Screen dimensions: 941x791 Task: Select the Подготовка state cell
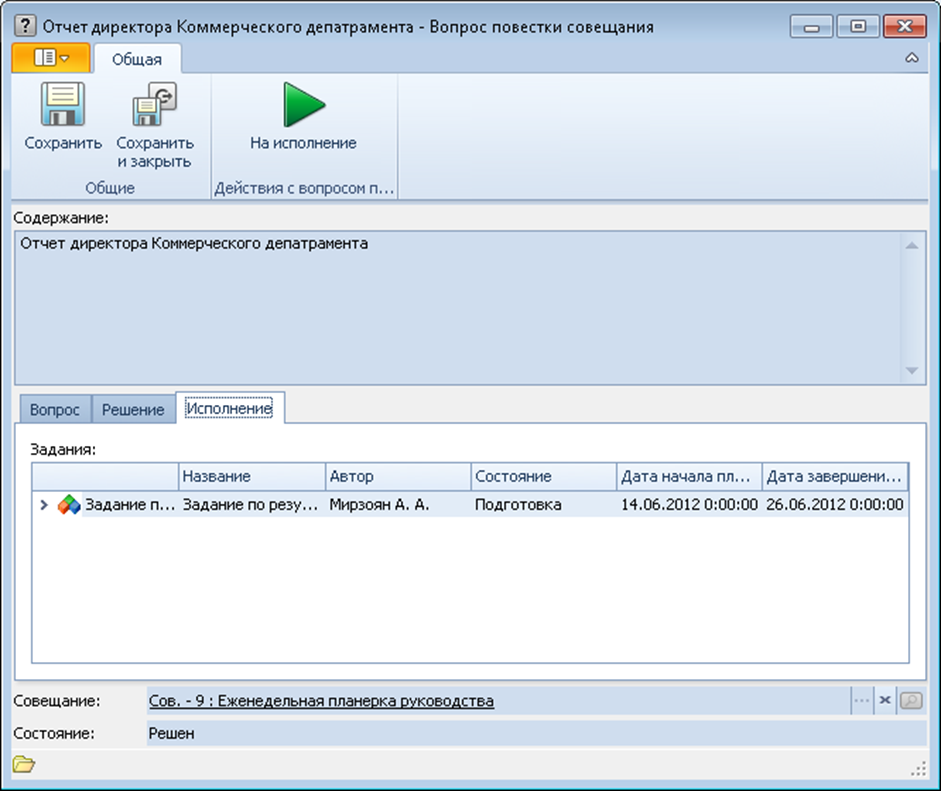544,505
